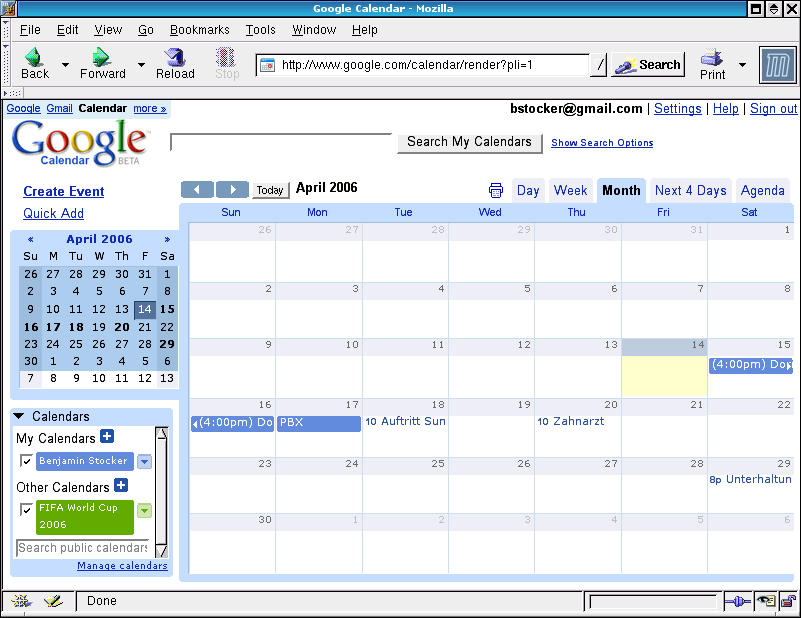Open the Tools menu

(x=261, y=30)
